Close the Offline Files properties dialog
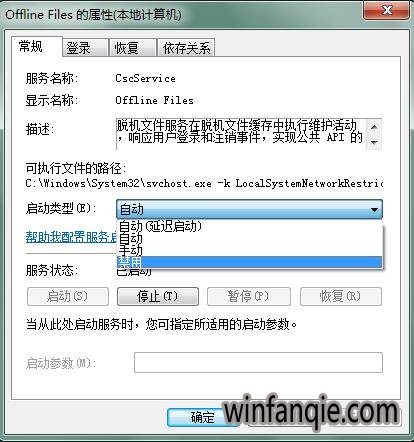 (x=386, y=11)
